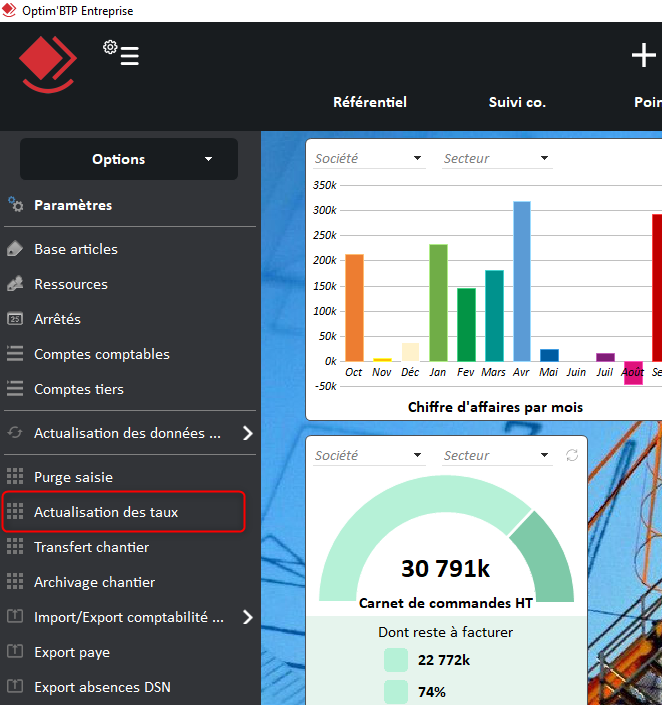This screenshot has height=705, width=662.
Task: Click the Paramètres gears icon
Action: [16, 205]
